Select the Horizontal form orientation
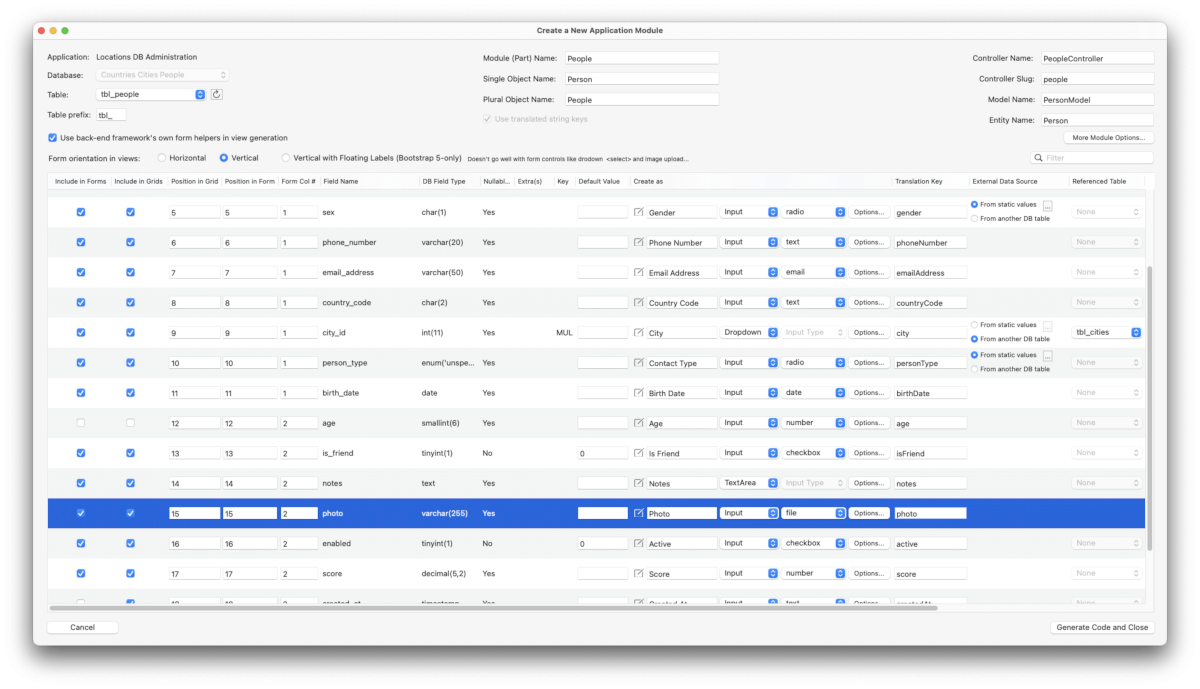This screenshot has height=689, width=1200. [161, 158]
